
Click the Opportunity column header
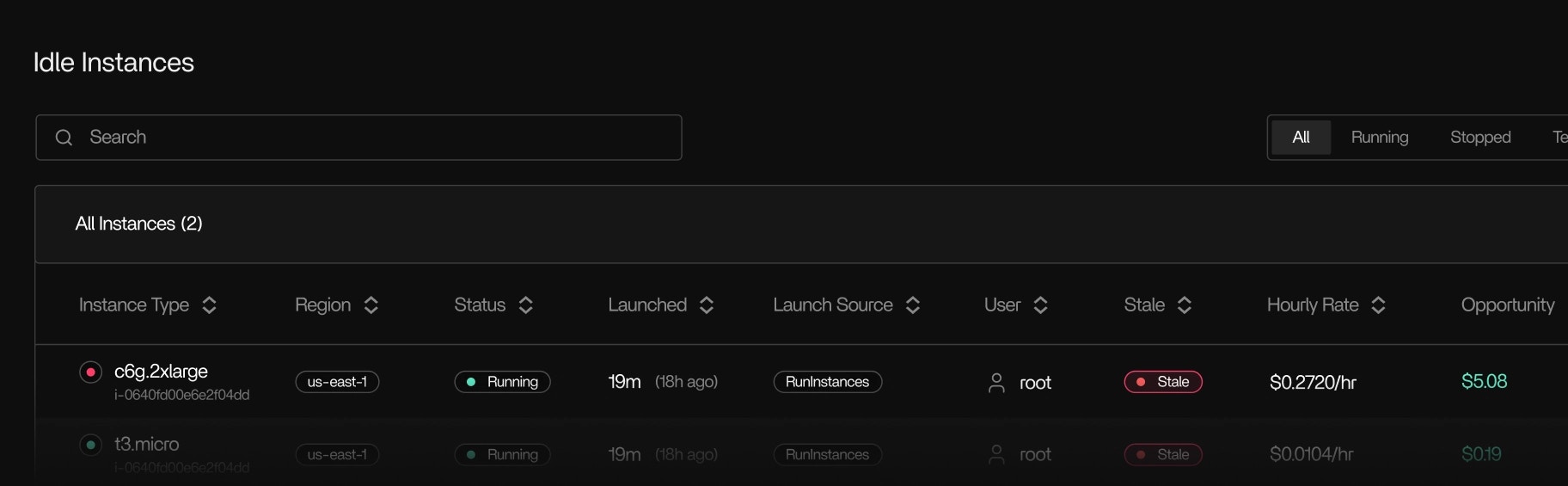point(1508,305)
